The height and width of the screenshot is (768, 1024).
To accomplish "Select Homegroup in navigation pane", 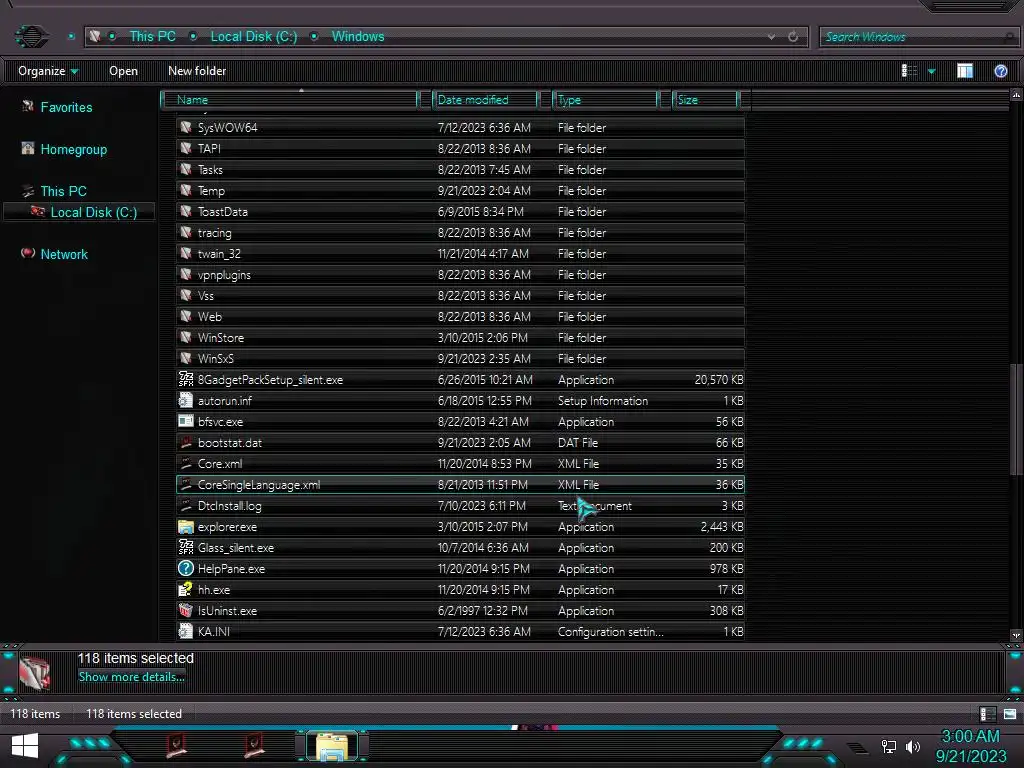I will (x=74, y=150).
